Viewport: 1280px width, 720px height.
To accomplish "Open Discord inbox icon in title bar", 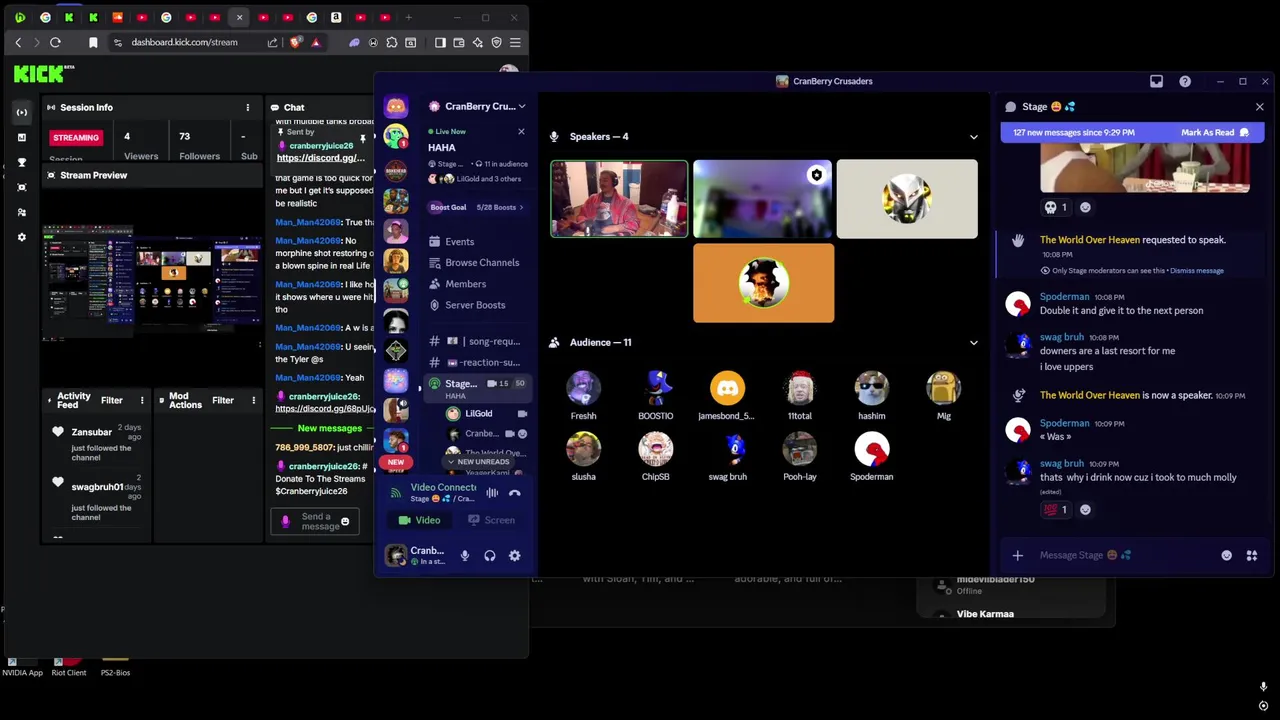I will (1156, 82).
